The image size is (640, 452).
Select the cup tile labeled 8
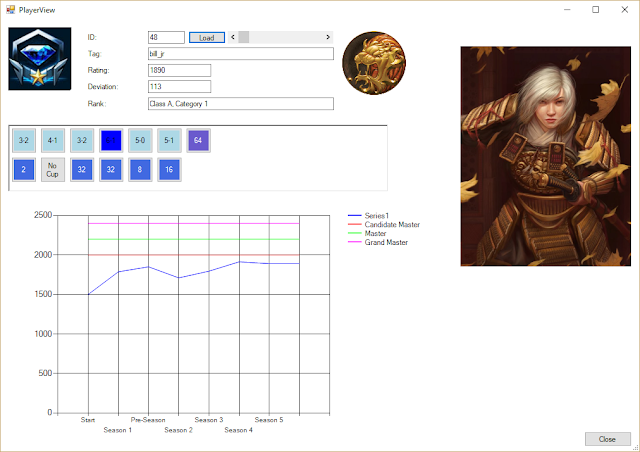[140, 169]
